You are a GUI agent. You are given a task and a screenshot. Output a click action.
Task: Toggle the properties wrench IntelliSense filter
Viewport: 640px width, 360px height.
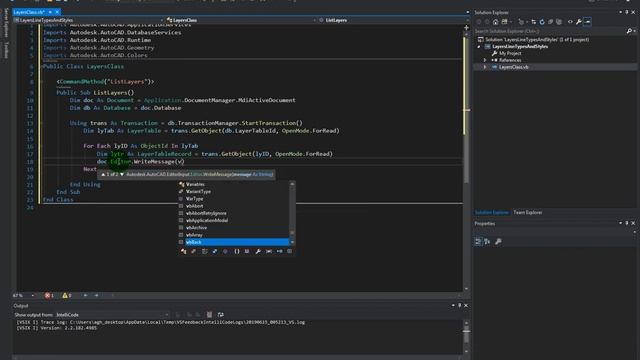pos(258,251)
